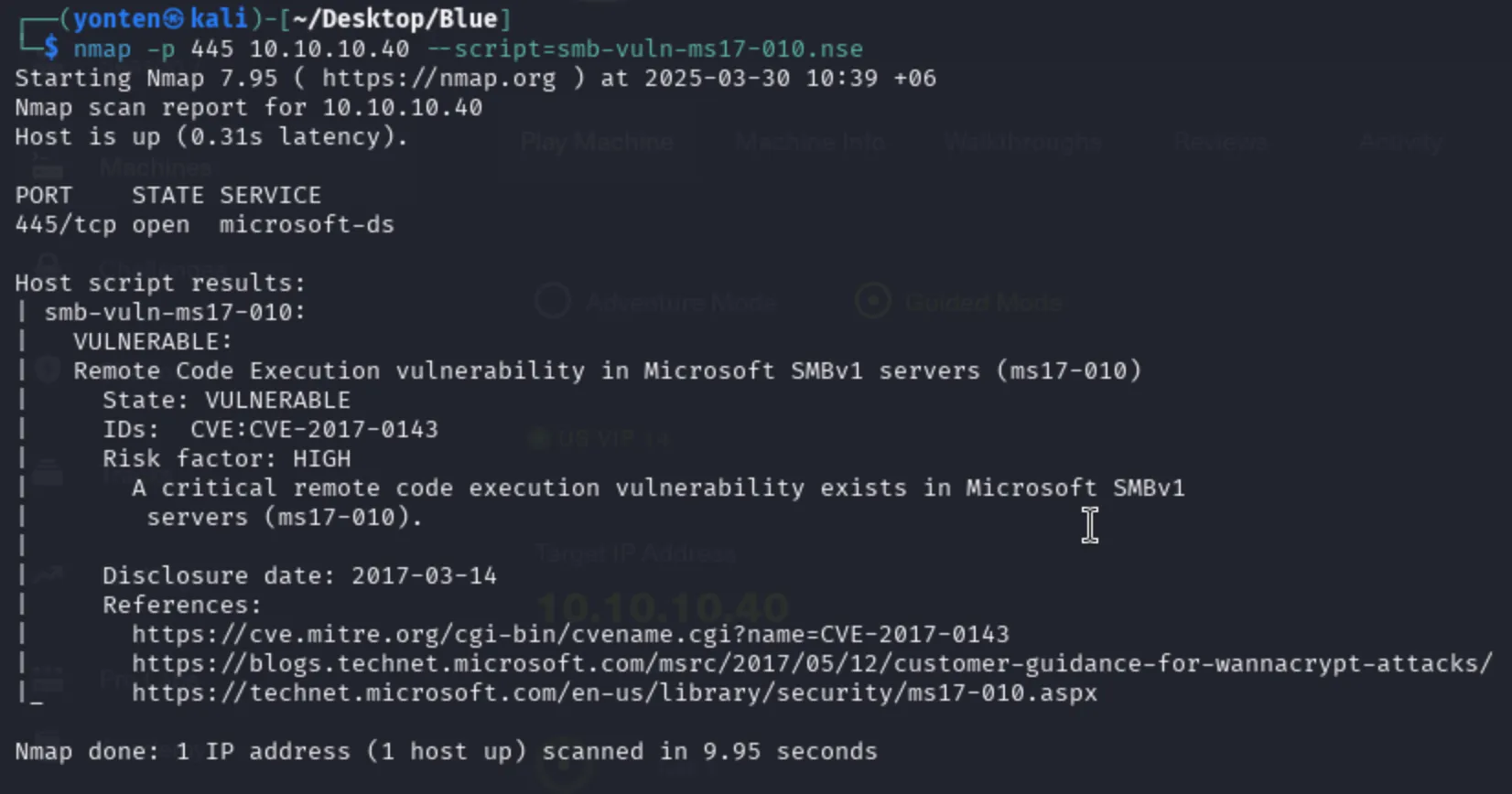1512x794 pixels.
Task: Click the CVE-2017-0143 identifier on the IDs line
Action: 343,429
